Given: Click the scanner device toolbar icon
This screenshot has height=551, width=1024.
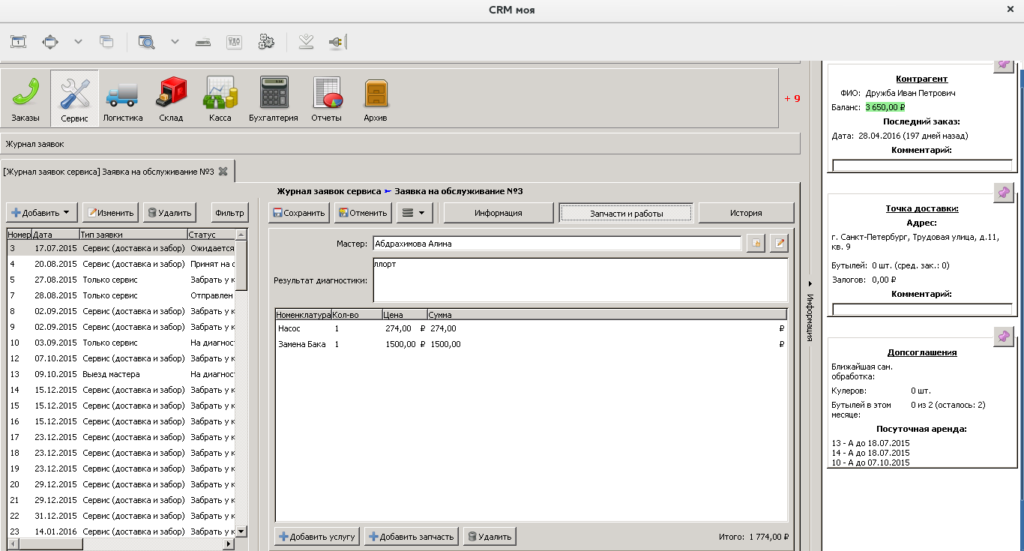Looking at the screenshot, I should 203,42.
